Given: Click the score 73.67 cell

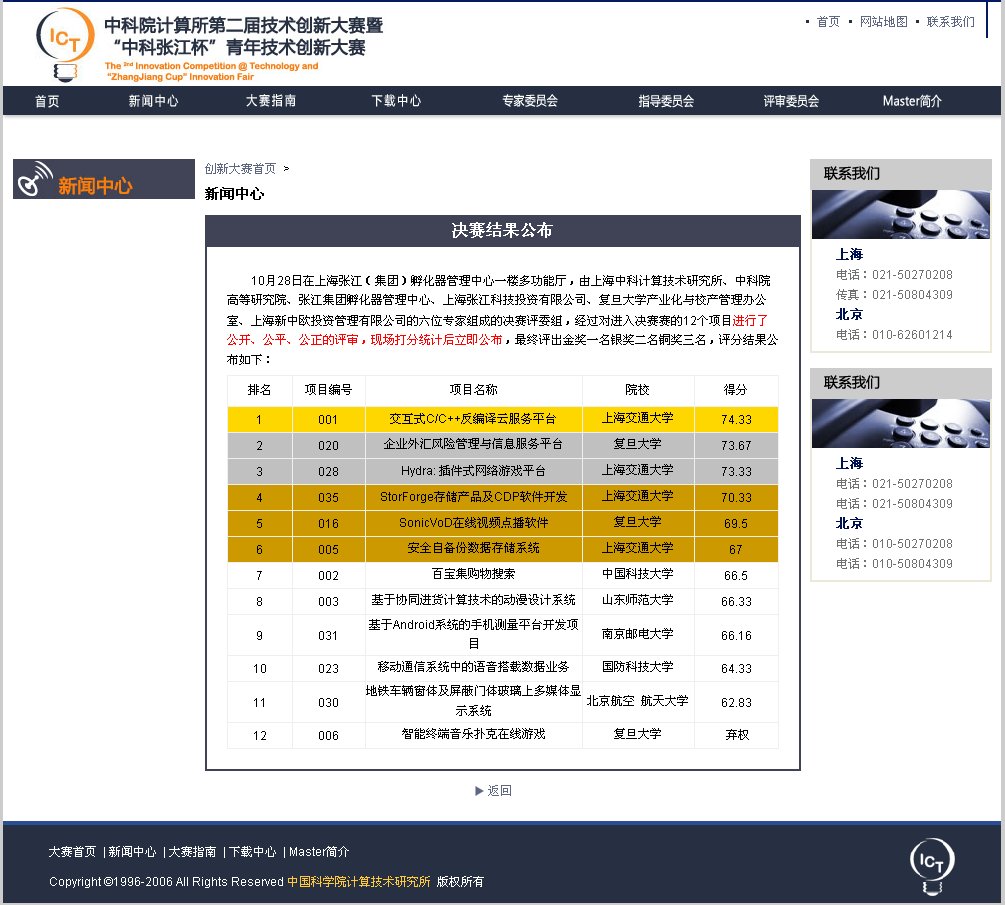Looking at the screenshot, I should pos(736,445).
